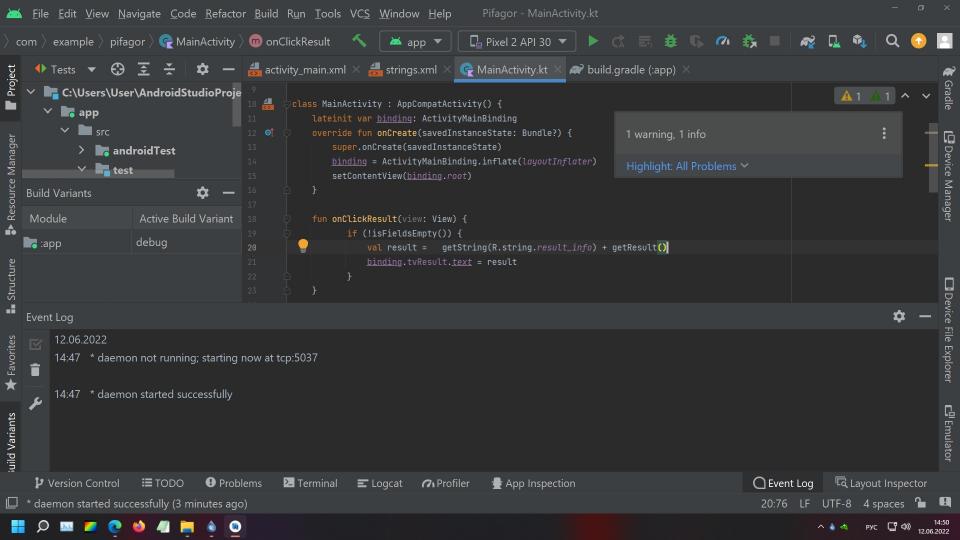Viewport: 960px width, 540px height.
Task: Click the trash icon in Event Log
Action: [35, 370]
